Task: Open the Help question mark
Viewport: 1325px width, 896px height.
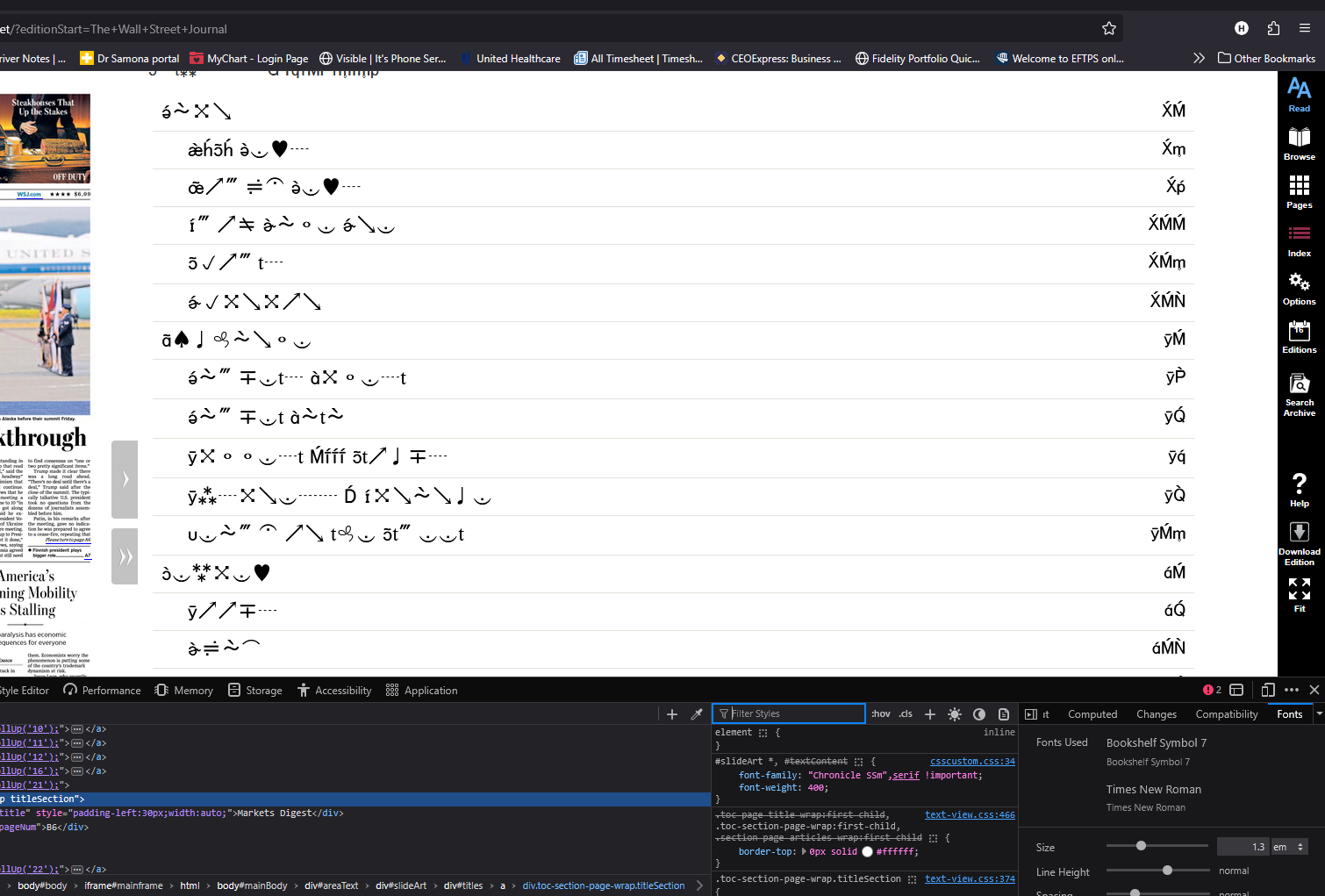Action: (1299, 490)
